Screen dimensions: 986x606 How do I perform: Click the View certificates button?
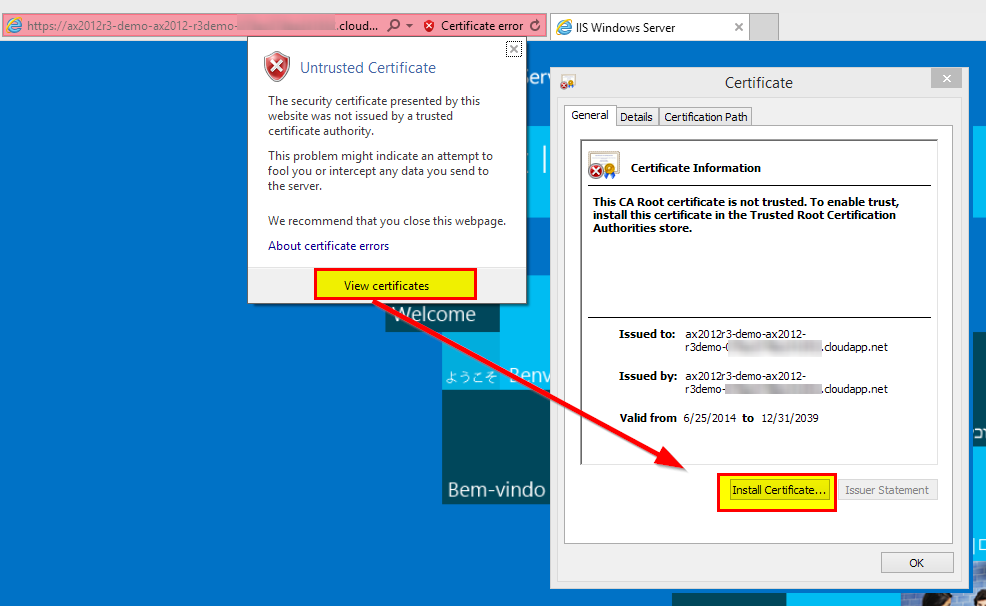[395, 285]
